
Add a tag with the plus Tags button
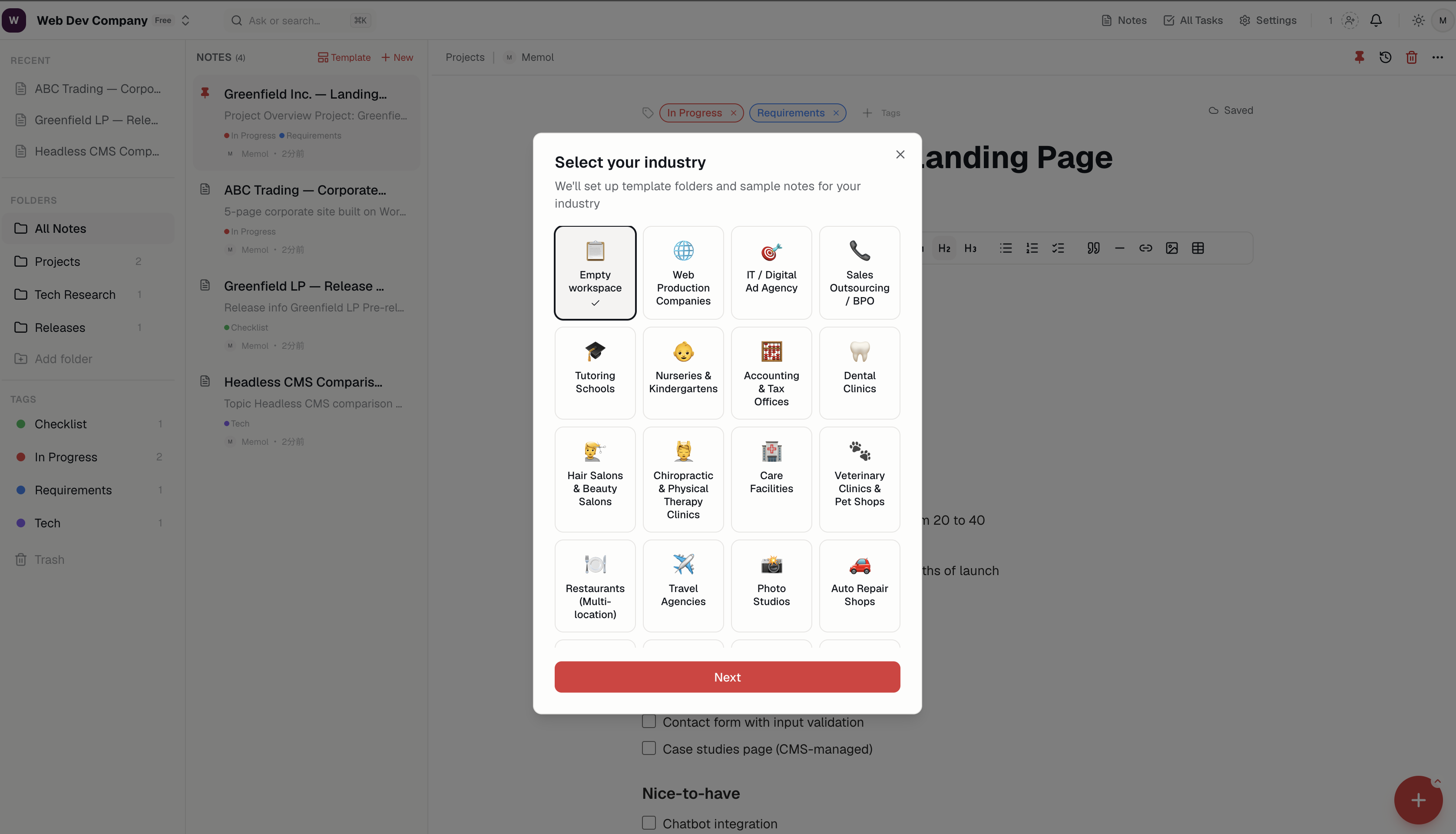coord(881,113)
